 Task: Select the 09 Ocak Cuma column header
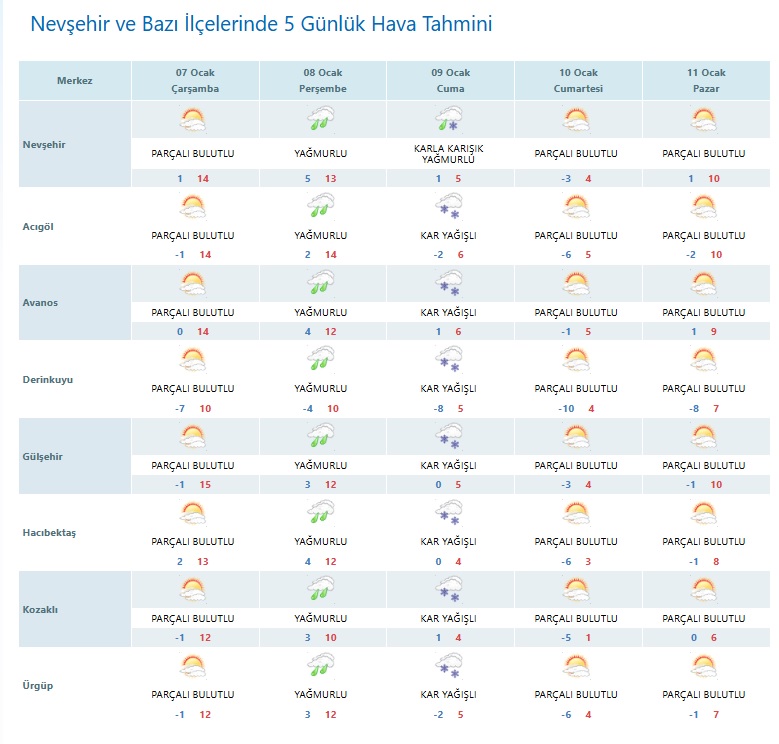pyautogui.click(x=450, y=80)
